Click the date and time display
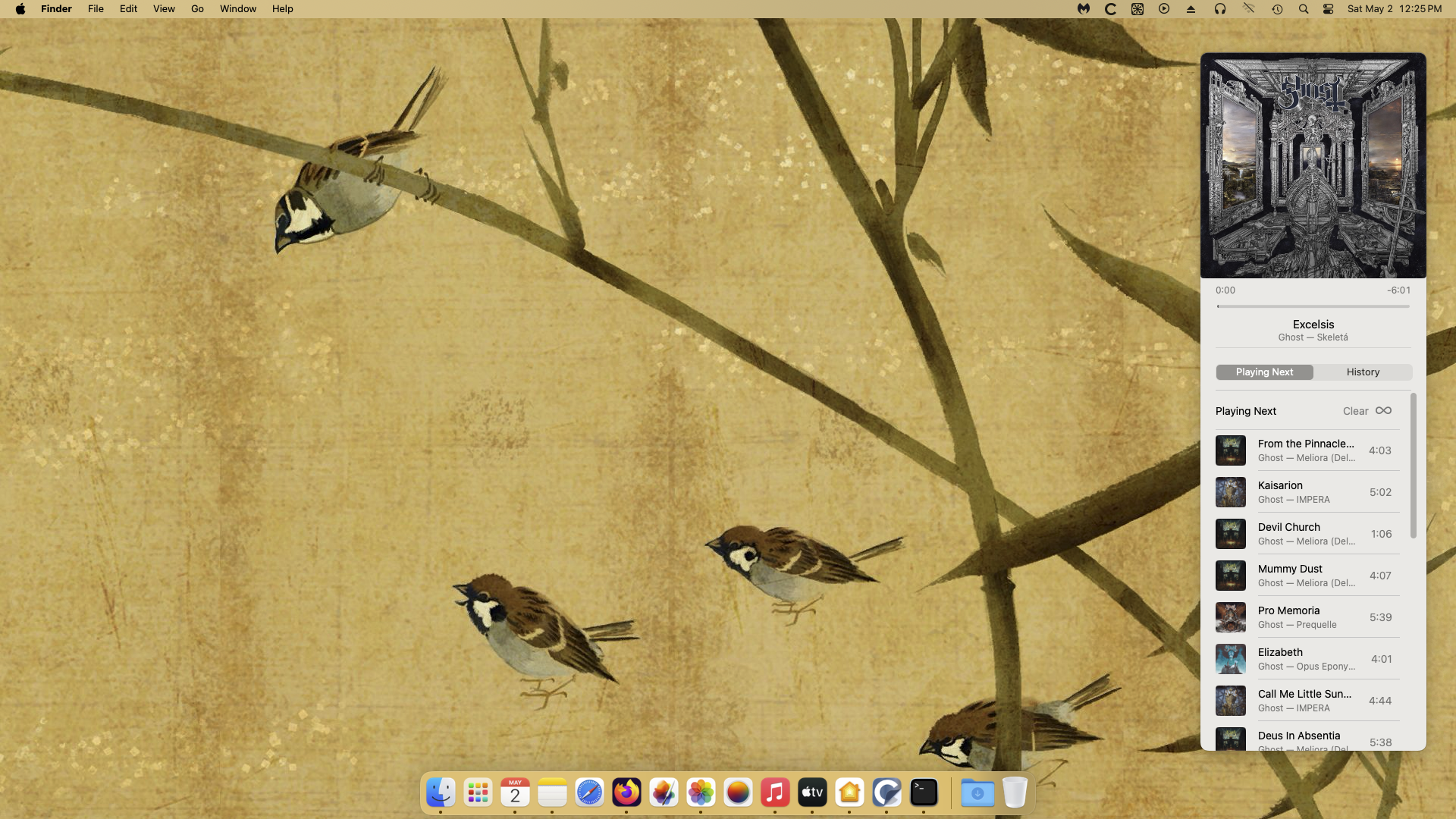The image size is (1456, 819). click(1394, 9)
